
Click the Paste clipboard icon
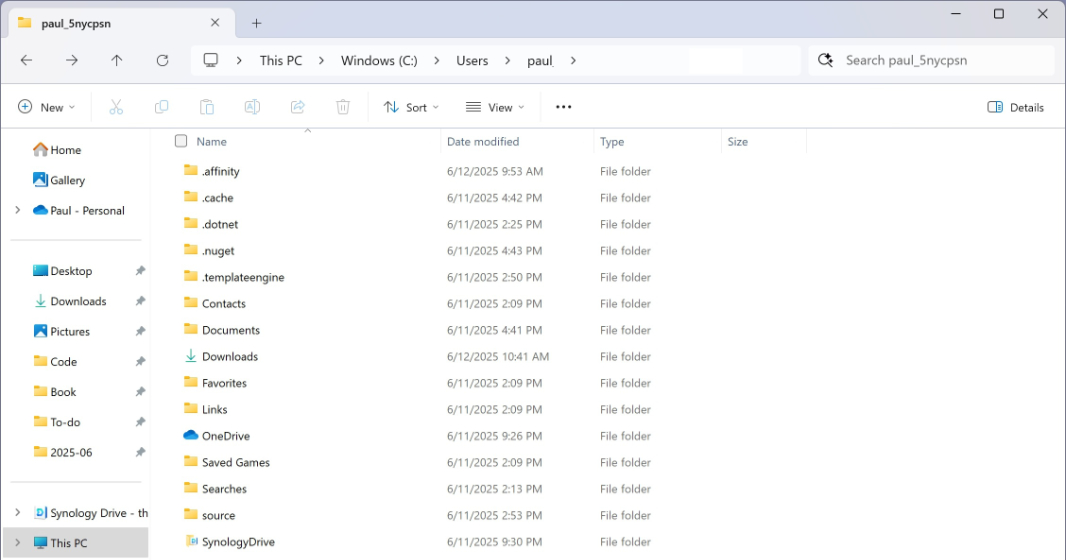tap(207, 107)
